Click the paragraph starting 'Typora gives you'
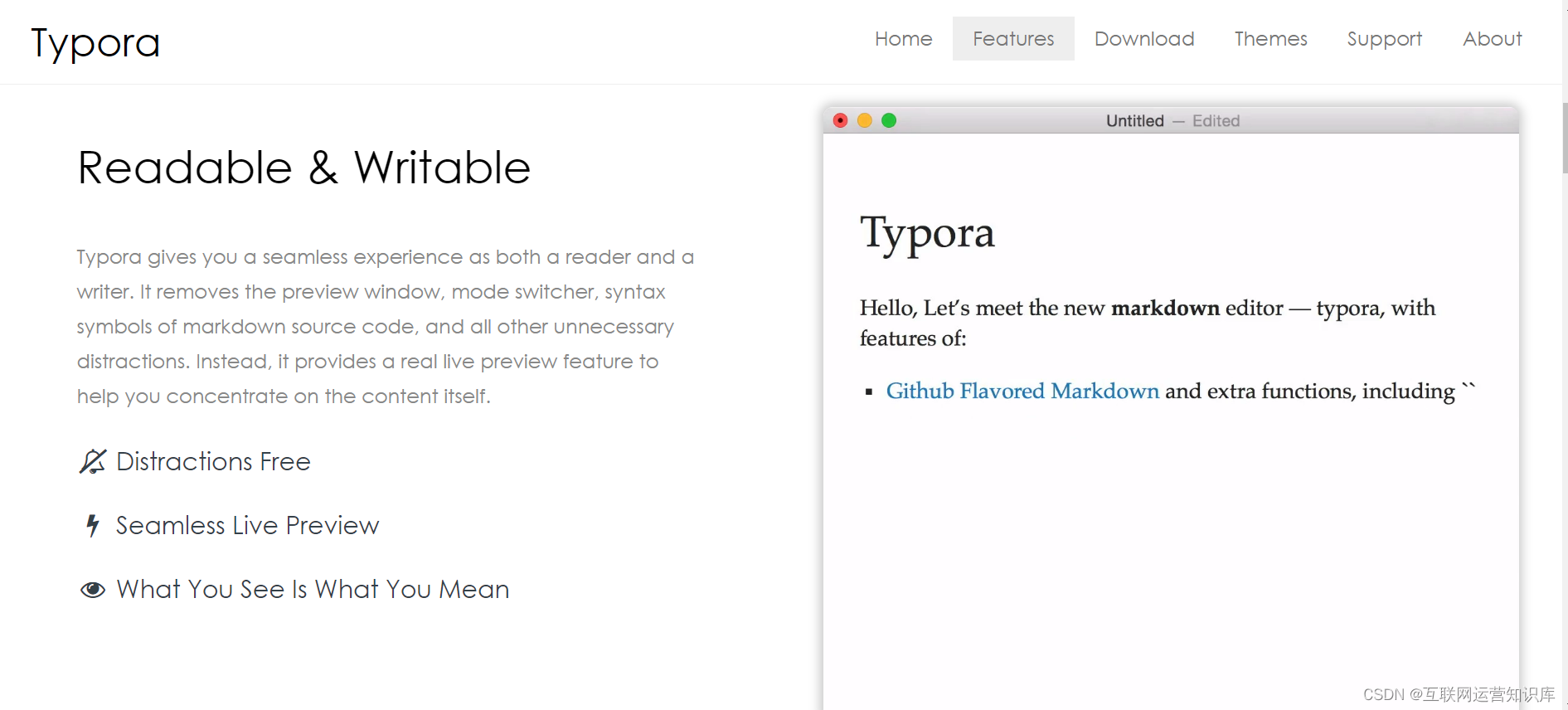 point(386,327)
